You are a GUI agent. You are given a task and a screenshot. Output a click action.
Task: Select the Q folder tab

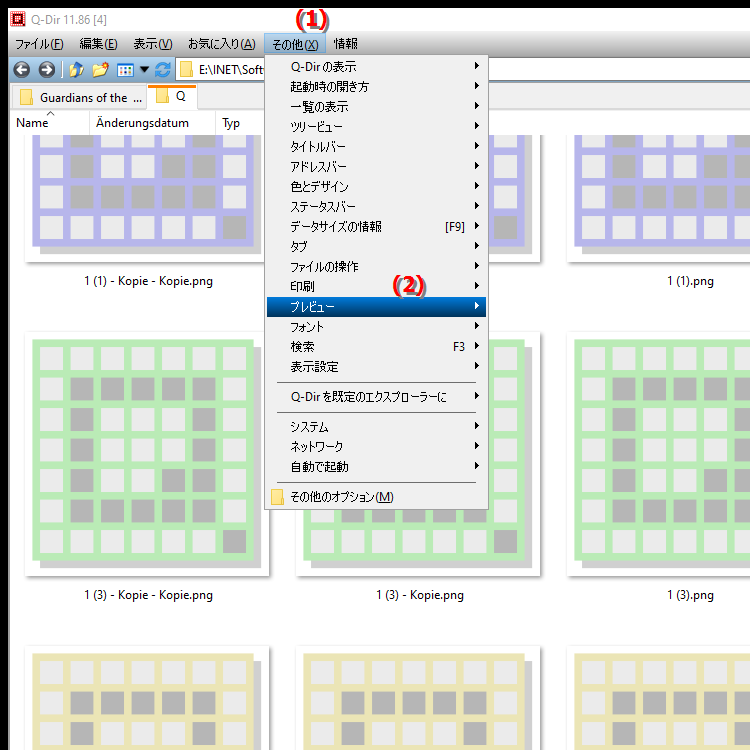172,96
